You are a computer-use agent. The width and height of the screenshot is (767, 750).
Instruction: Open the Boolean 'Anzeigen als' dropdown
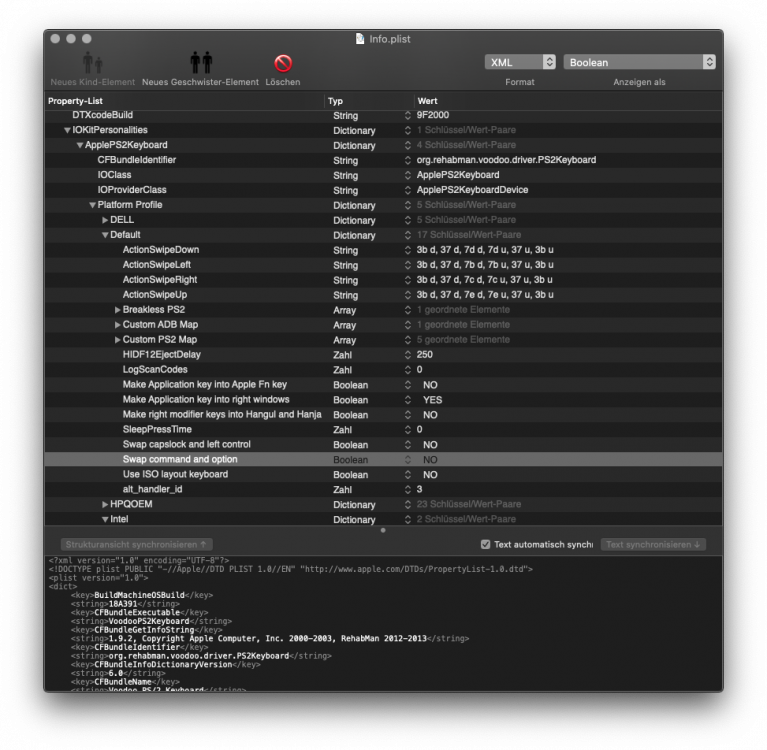(639, 62)
